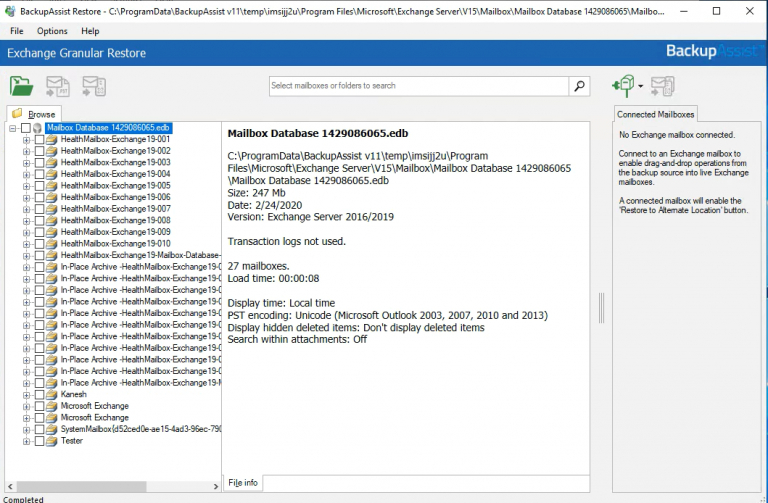Select the File info tab

pyautogui.click(x=243, y=483)
